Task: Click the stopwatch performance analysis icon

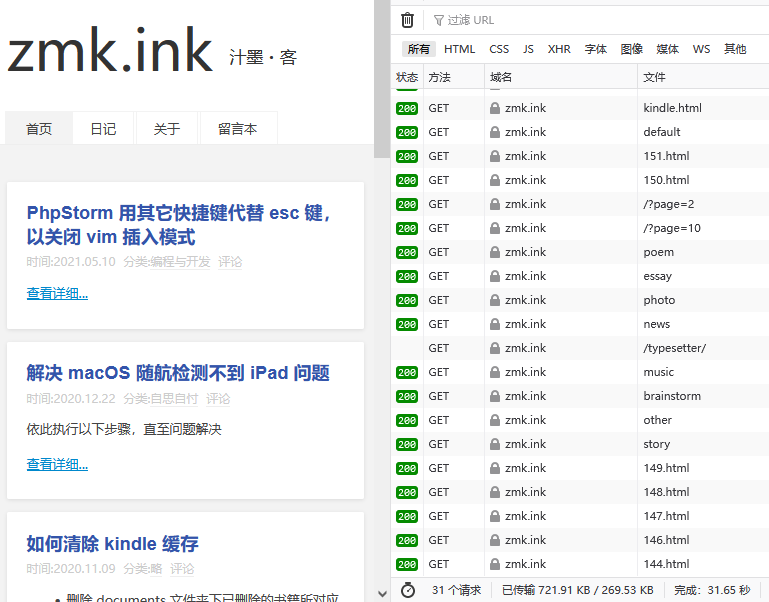Action: coord(407,590)
